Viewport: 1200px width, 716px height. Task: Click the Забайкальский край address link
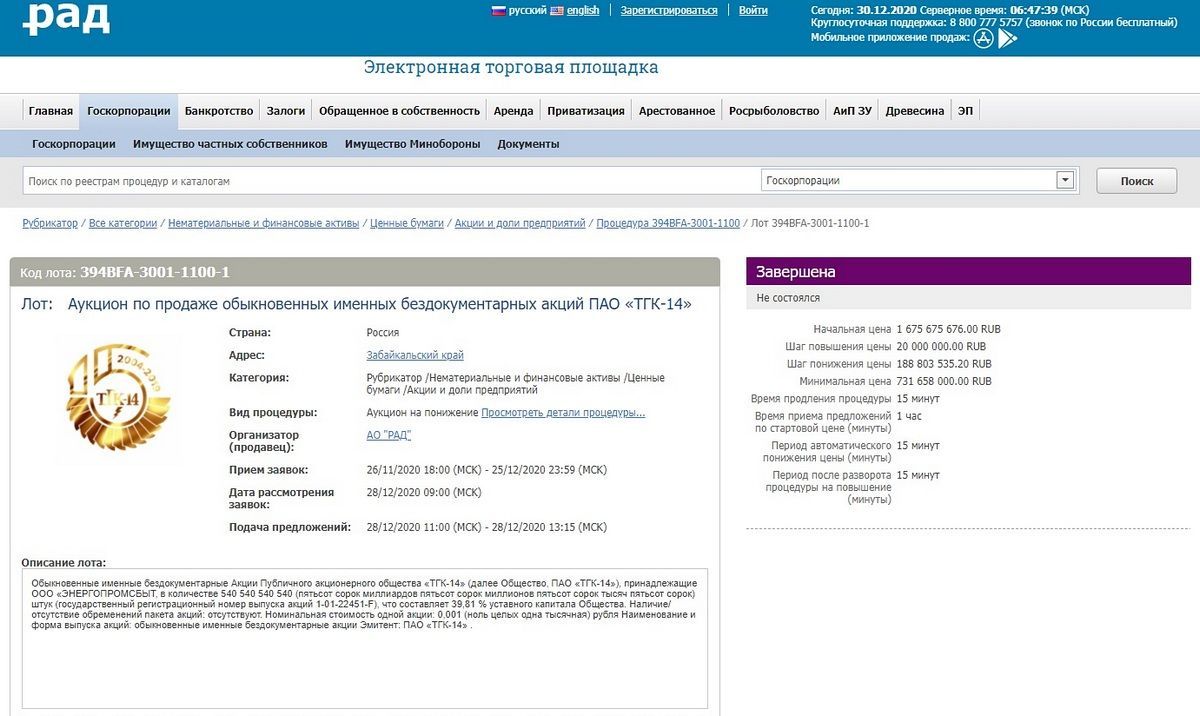[x=415, y=355]
